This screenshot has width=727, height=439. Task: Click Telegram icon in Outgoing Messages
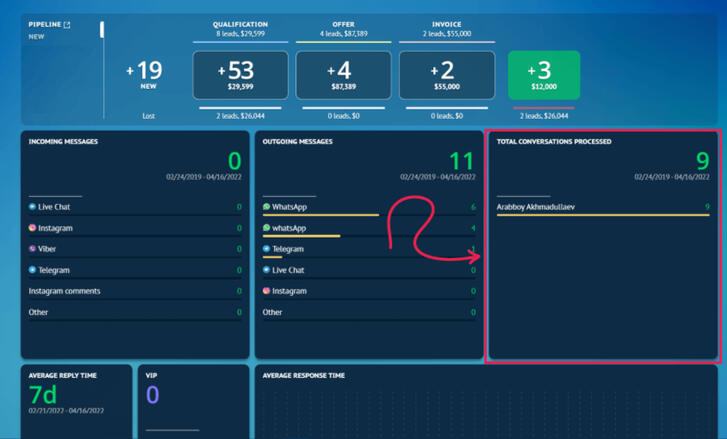267,249
